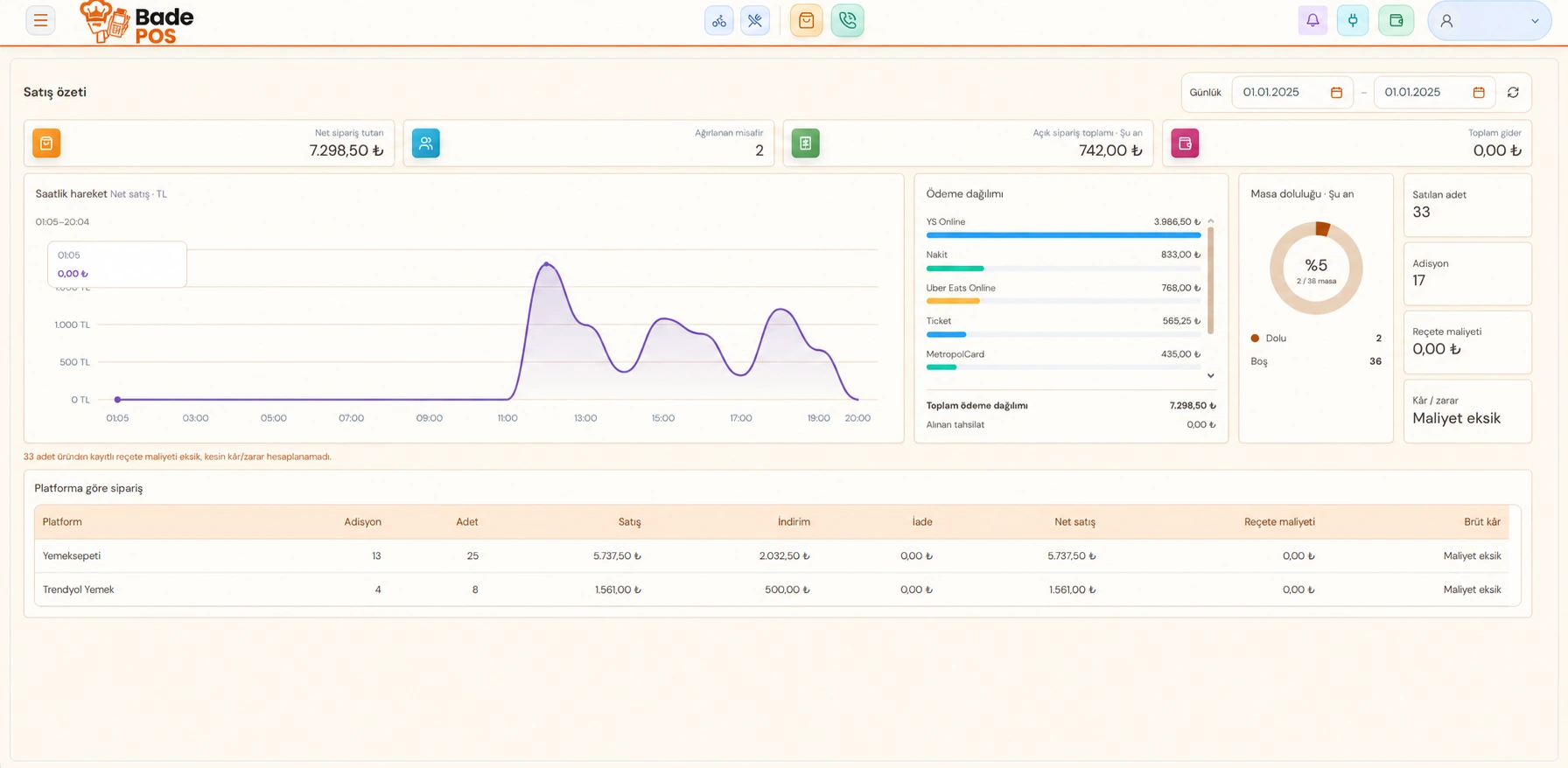Click the Net sipariş tutarı orange icon

(46, 143)
